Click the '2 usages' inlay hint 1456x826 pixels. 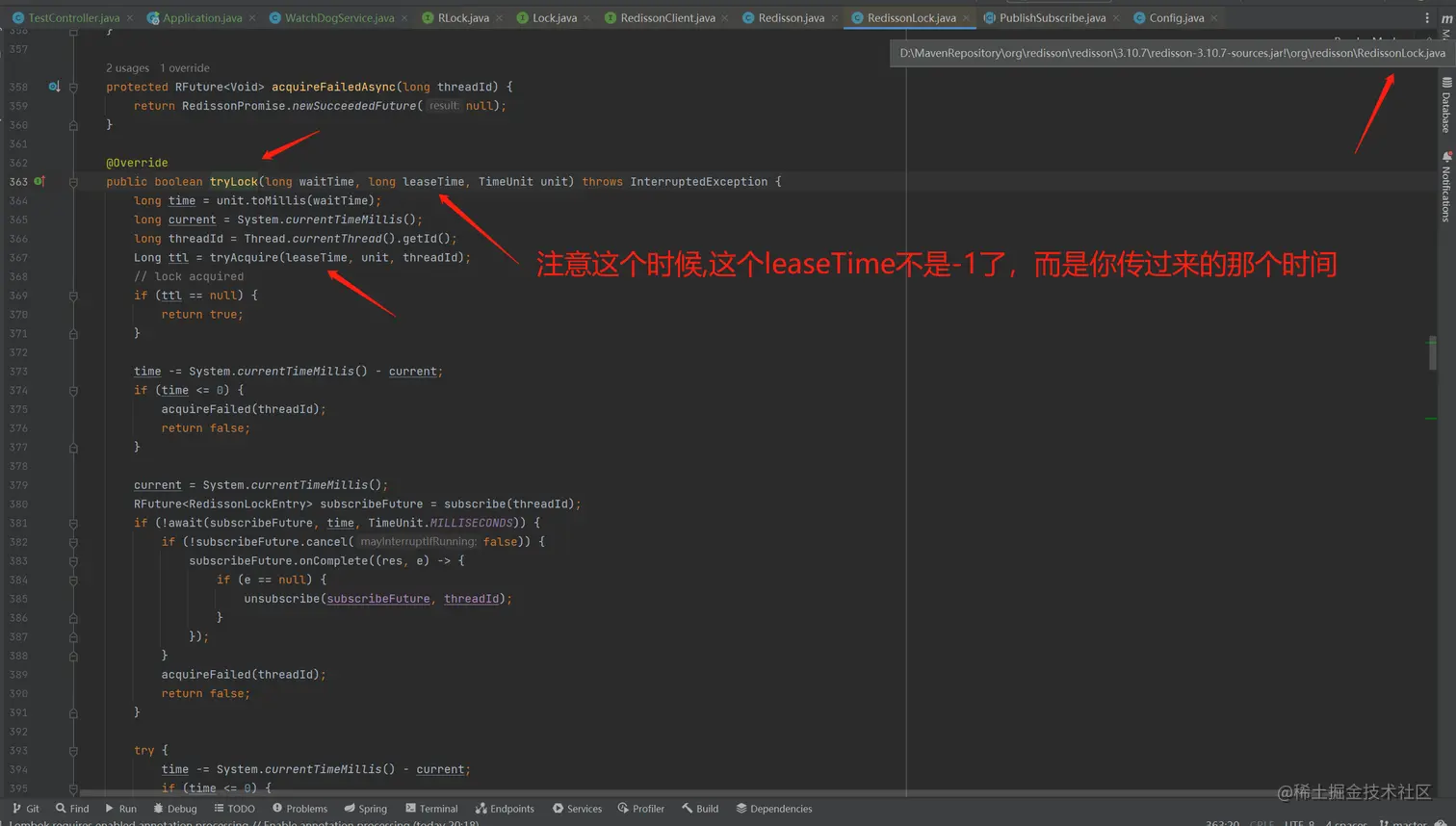[x=127, y=68]
